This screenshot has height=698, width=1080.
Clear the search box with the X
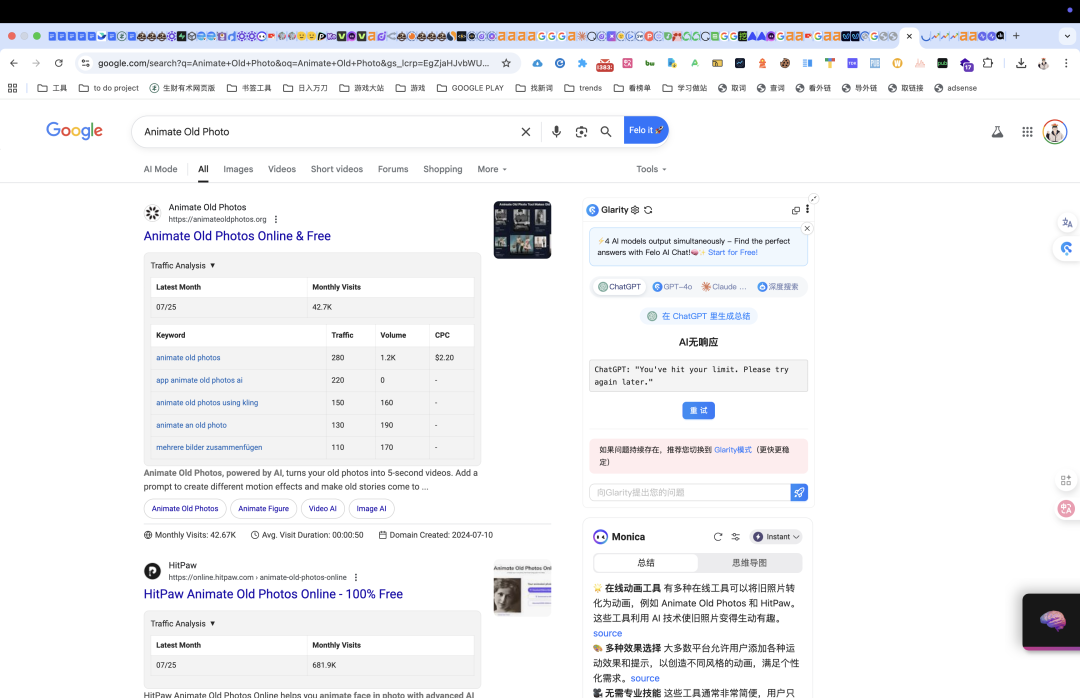coord(526,132)
